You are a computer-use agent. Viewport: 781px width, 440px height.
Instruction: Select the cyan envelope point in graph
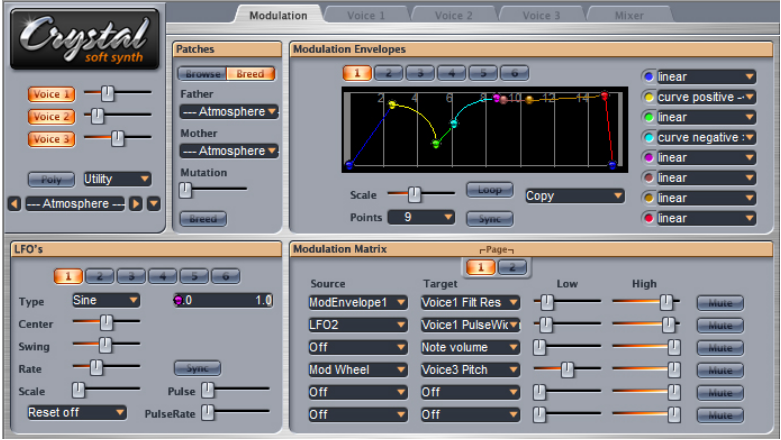coord(454,124)
